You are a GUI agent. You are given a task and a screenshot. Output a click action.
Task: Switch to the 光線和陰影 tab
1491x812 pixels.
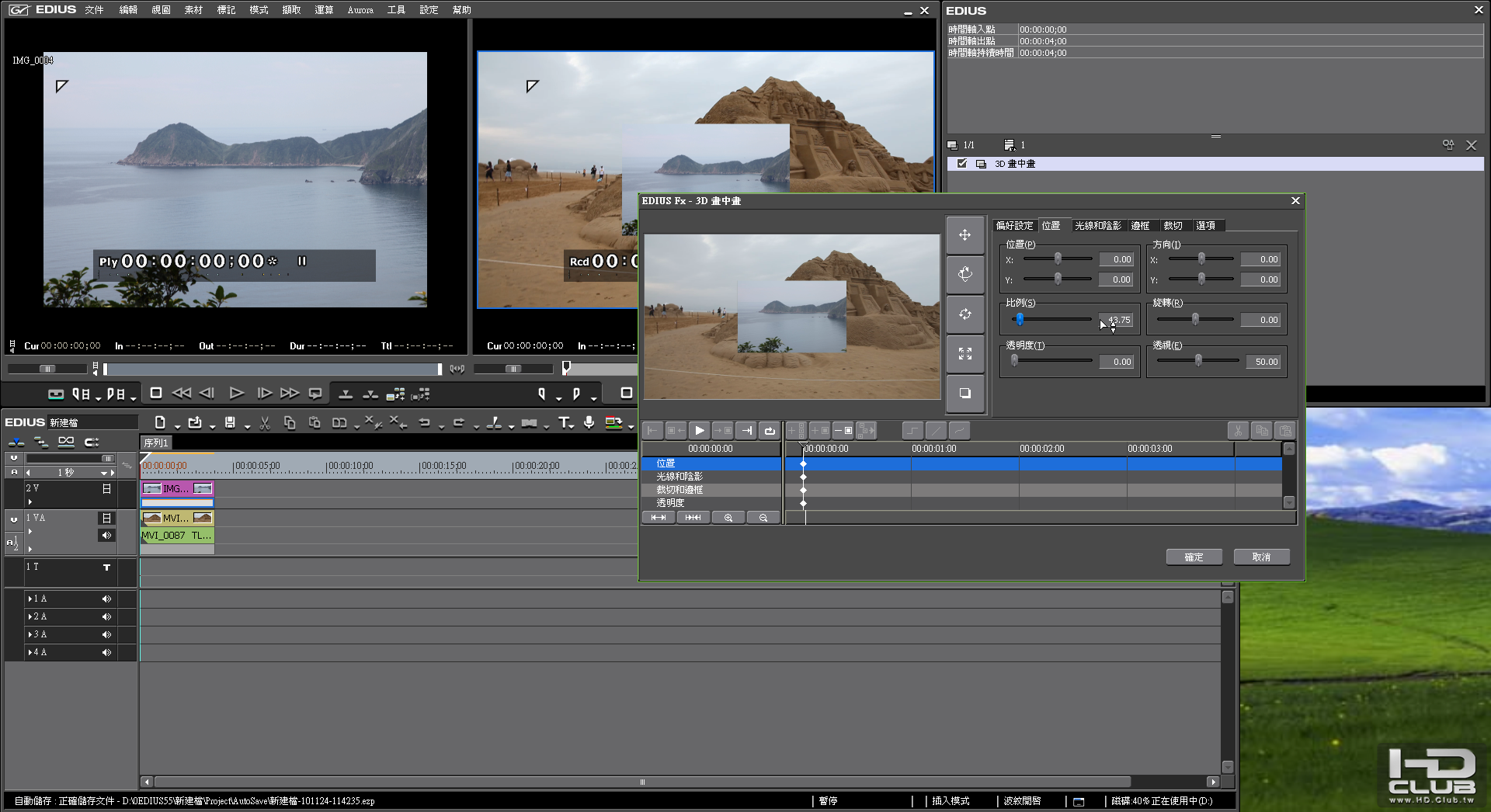[1097, 226]
